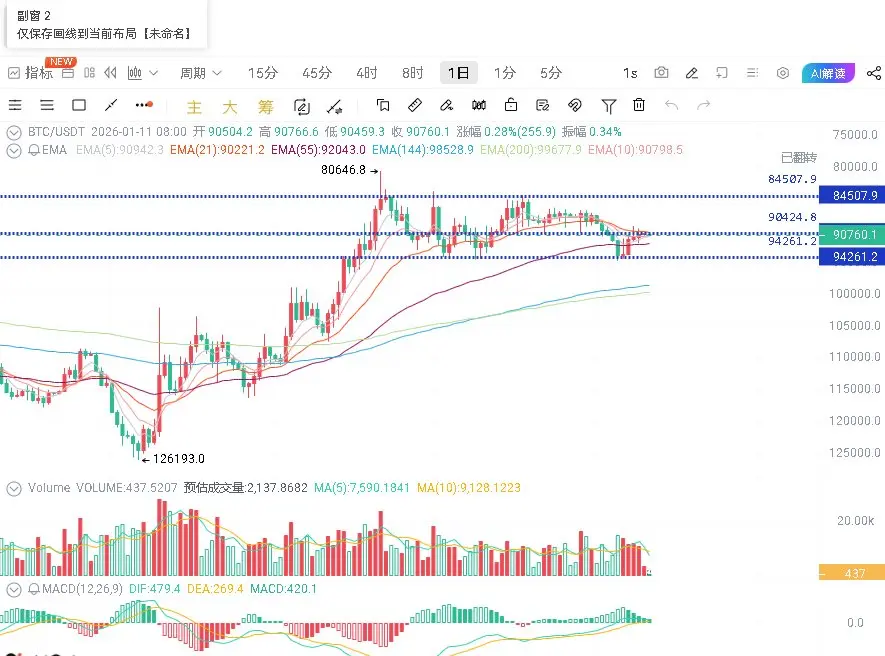Image resolution: width=885 pixels, height=656 pixels.
Task: Select the 1s interval button
Action: tap(630, 73)
